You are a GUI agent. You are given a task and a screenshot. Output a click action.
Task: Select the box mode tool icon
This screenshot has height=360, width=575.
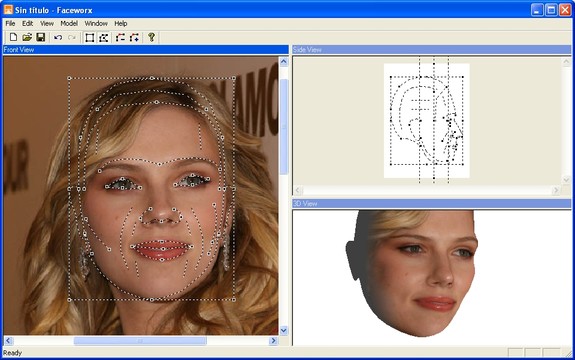[x=89, y=37]
